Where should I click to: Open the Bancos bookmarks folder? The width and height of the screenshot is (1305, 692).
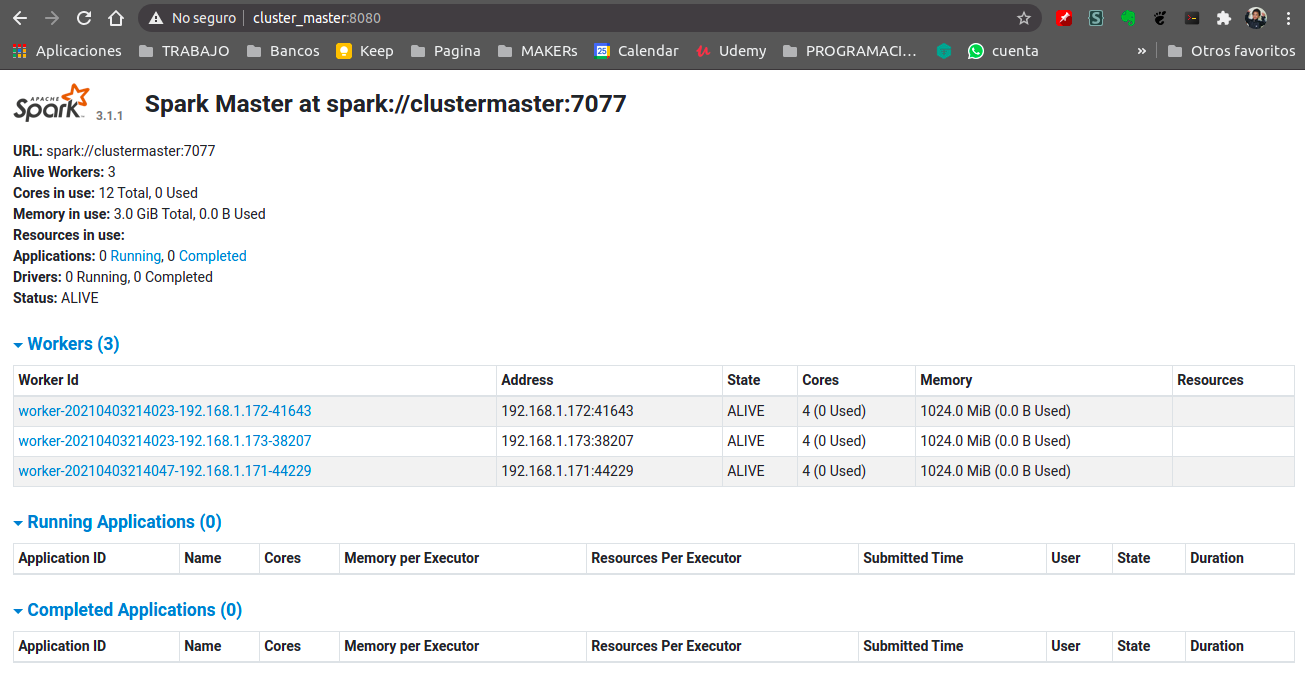(x=283, y=51)
